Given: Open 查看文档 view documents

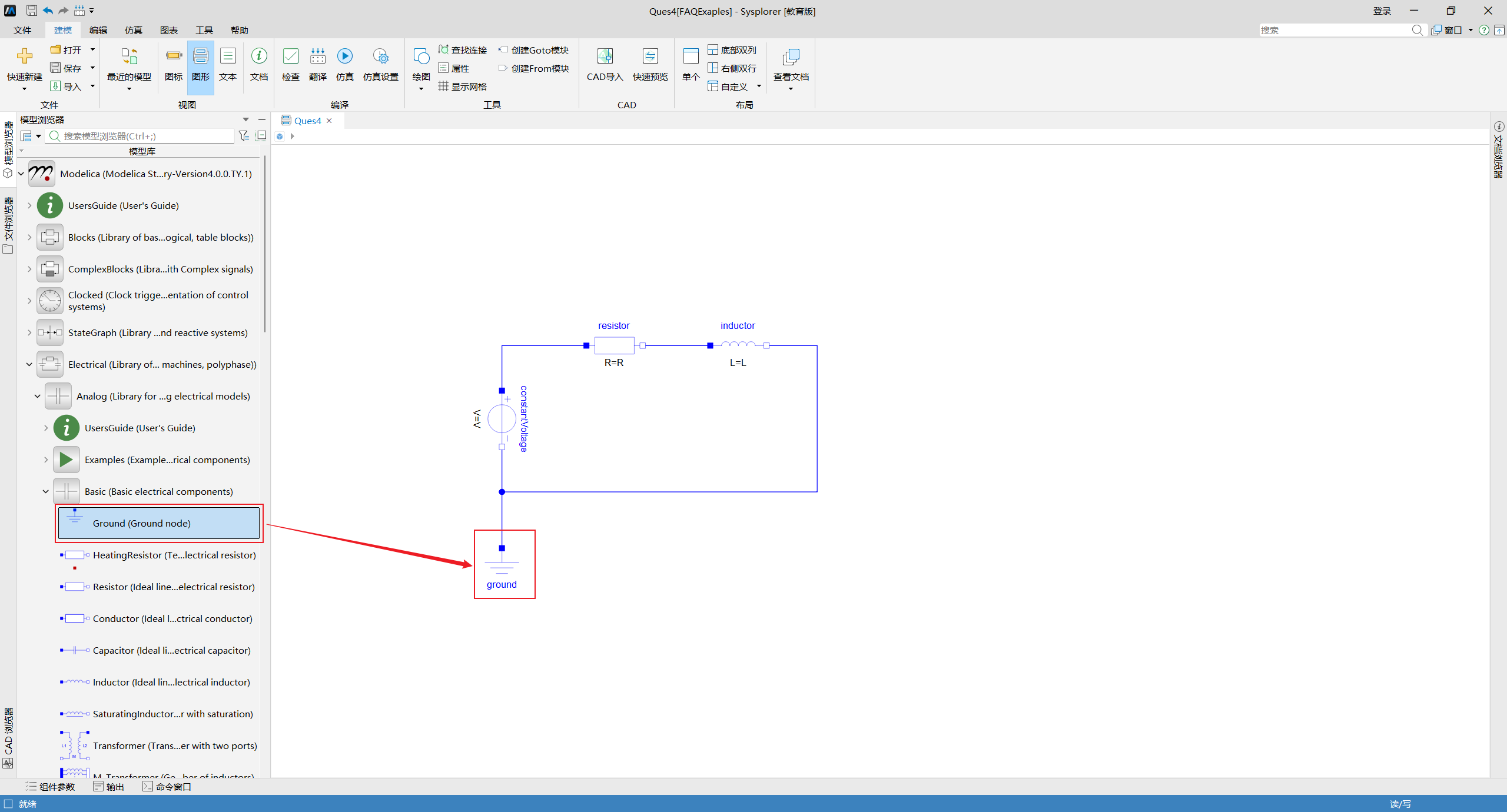Looking at the screenshot, I should [x=791, y=56].
